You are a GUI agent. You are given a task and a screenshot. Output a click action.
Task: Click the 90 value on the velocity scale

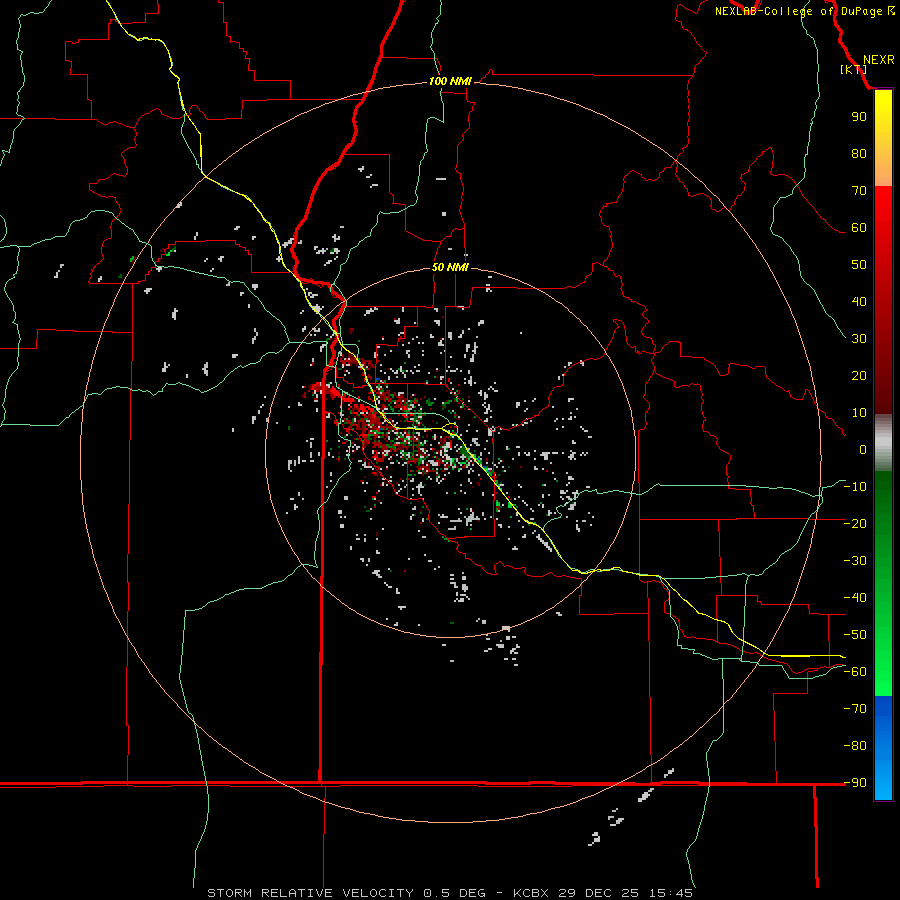859,117
